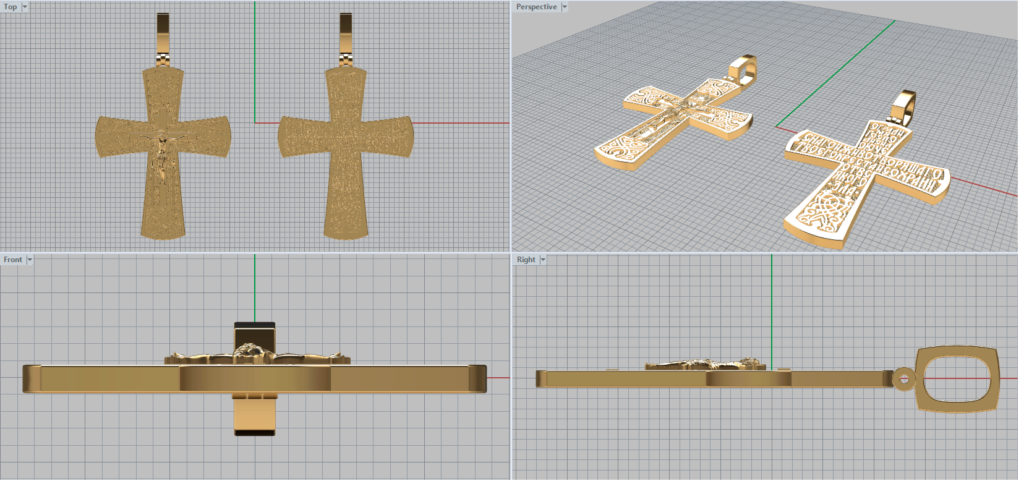This screenshot has height=494, width=1024.
Task: Open the Perspective viewport dropdown arrow
Action: (x=566, y=7)
